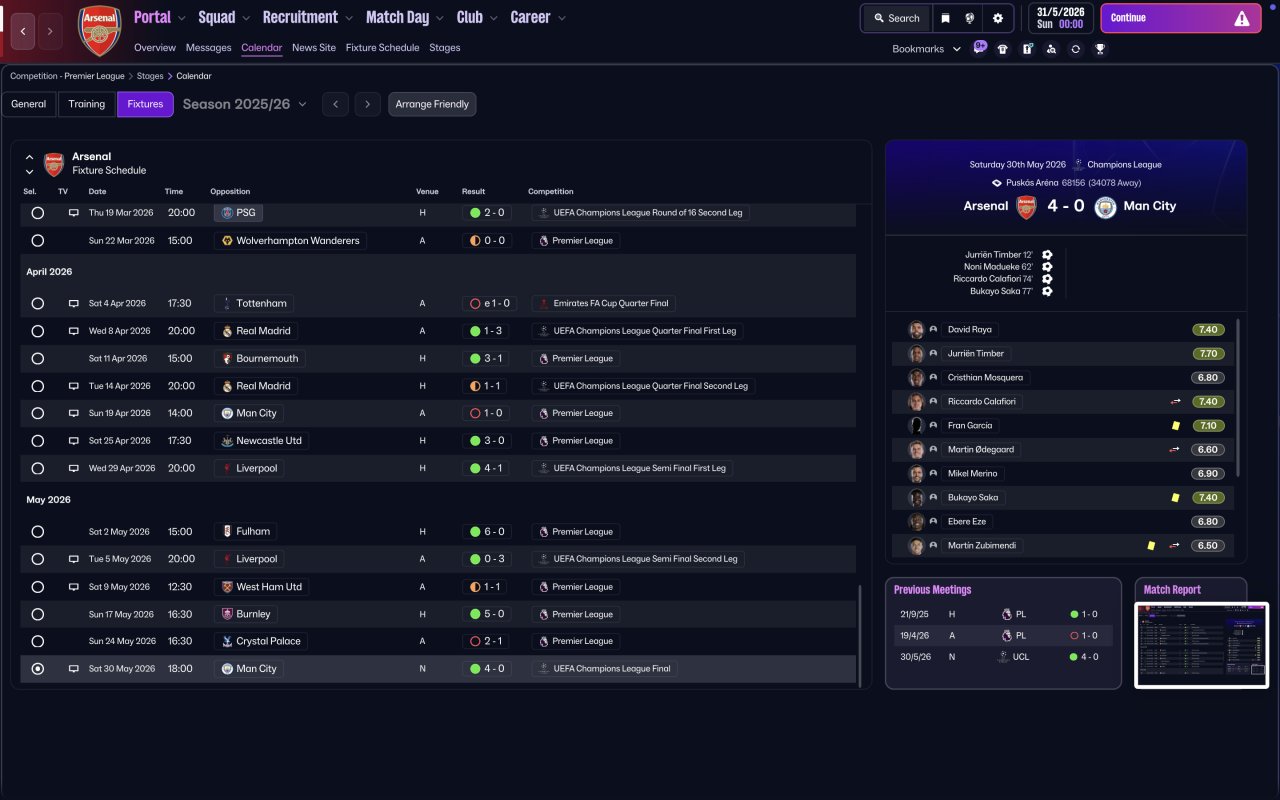Screen dimensions: 1280x800
Task: Select the Fulham fixture radio button
Action: tap(38, 532)
